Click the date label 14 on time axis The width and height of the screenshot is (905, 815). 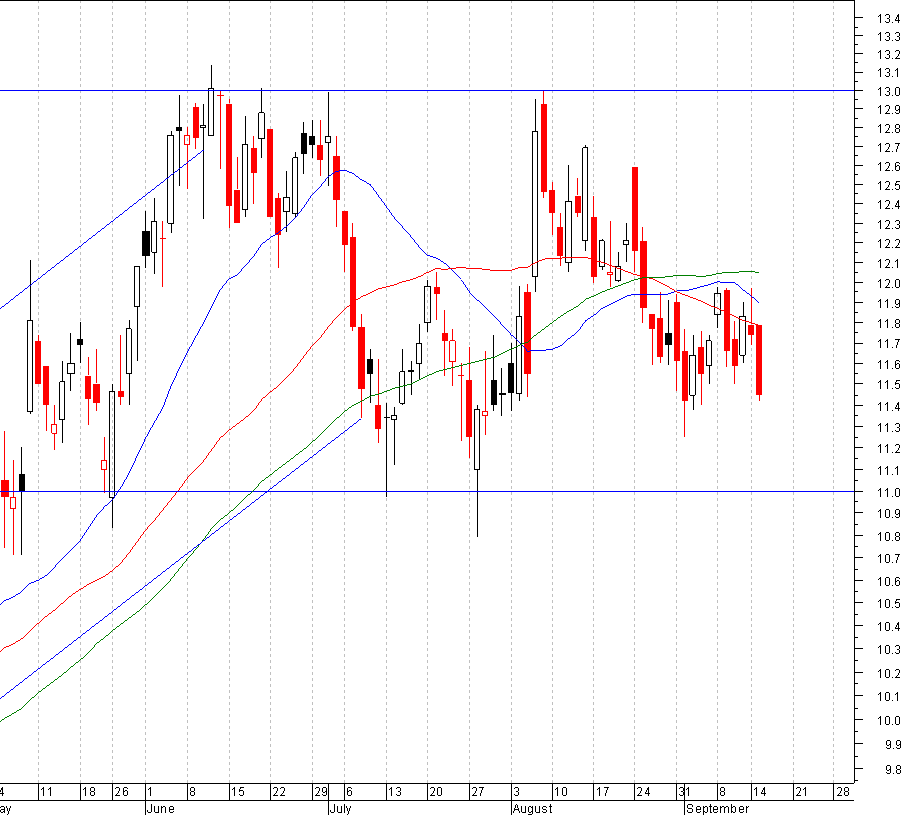760,791
